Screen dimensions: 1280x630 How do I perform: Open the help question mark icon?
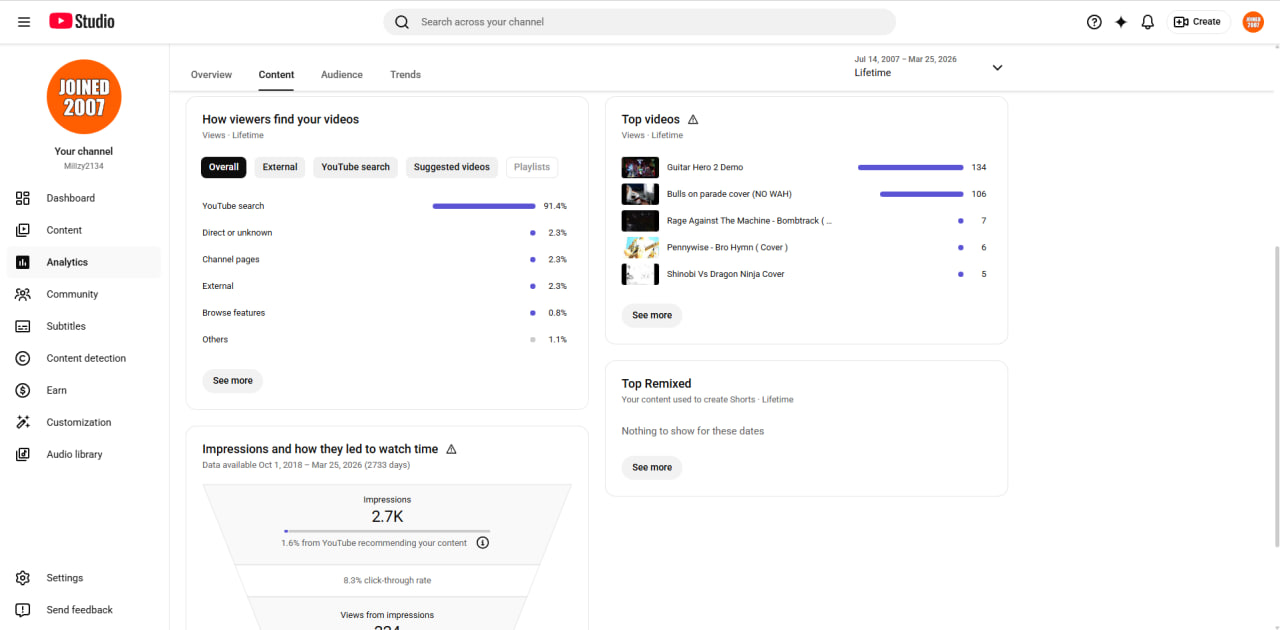pos(1094,22)
